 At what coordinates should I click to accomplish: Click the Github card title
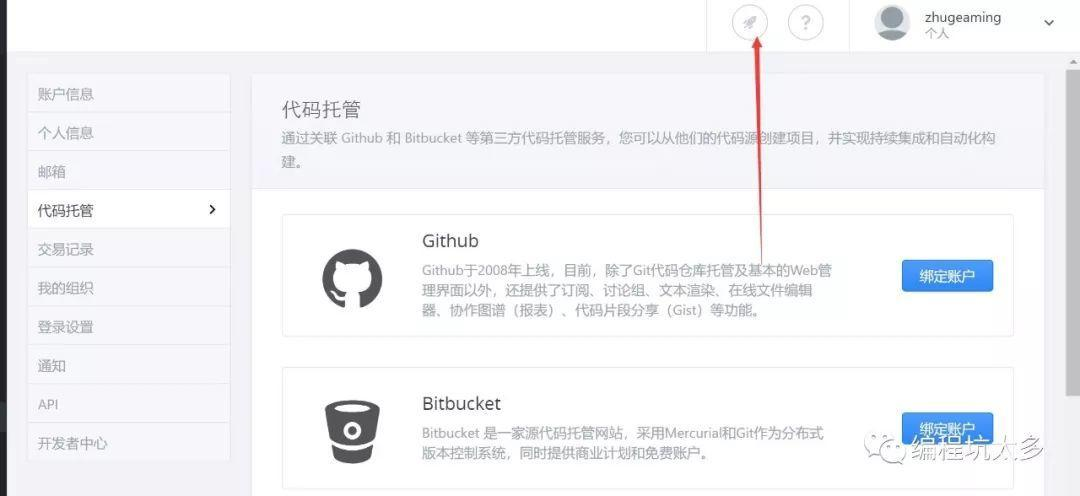coord(450,240)
